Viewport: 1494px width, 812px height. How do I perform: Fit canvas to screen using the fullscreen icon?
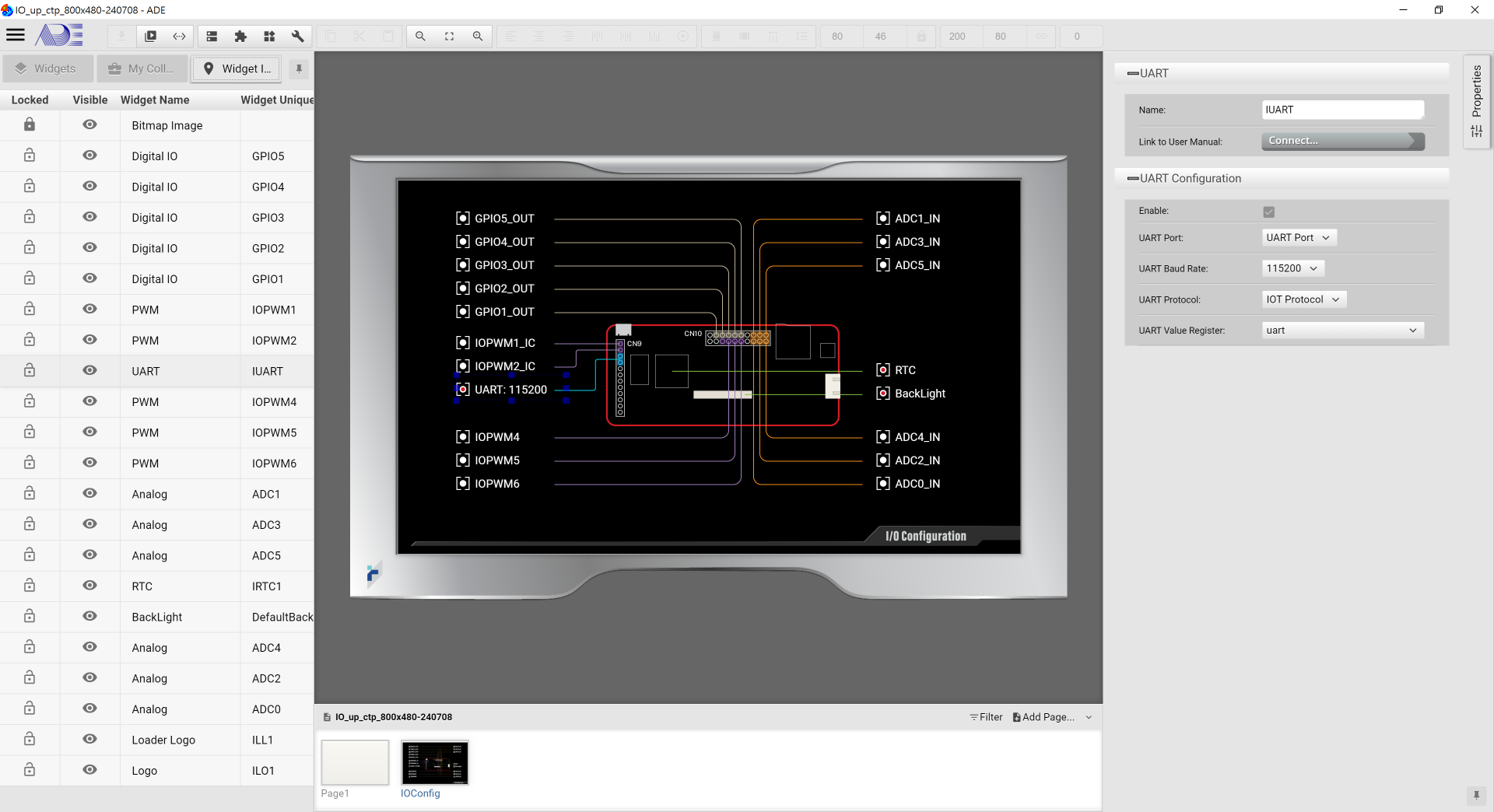(x=450, y=36)
